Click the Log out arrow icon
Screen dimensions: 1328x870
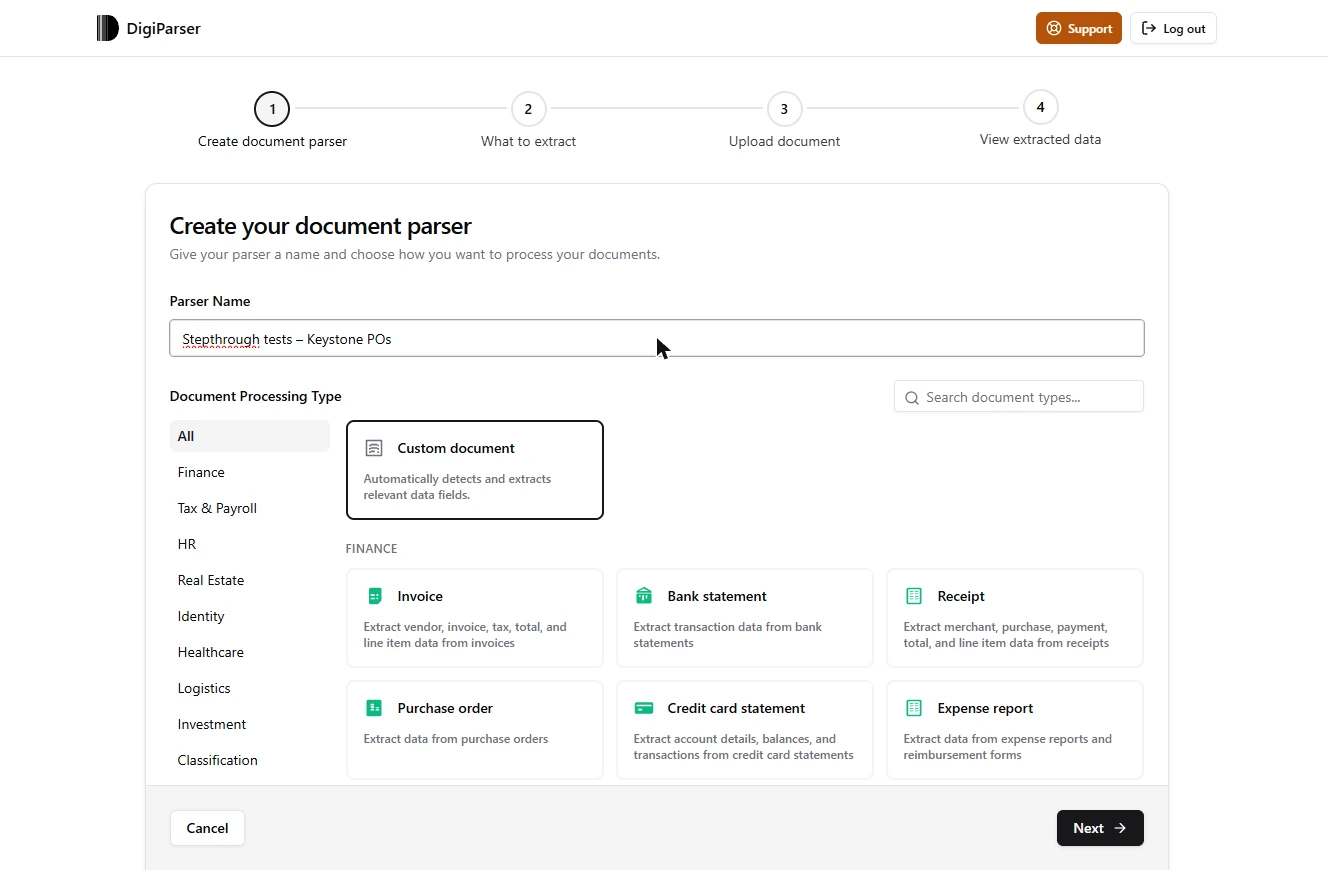coord(1149,28)
